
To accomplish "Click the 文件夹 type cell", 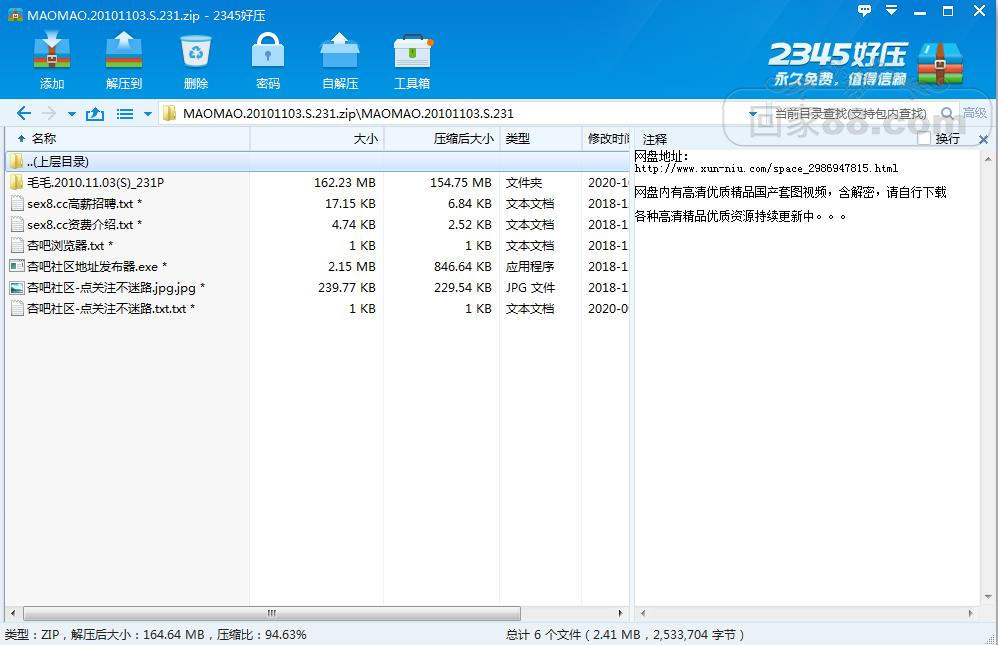I will 524,183.
